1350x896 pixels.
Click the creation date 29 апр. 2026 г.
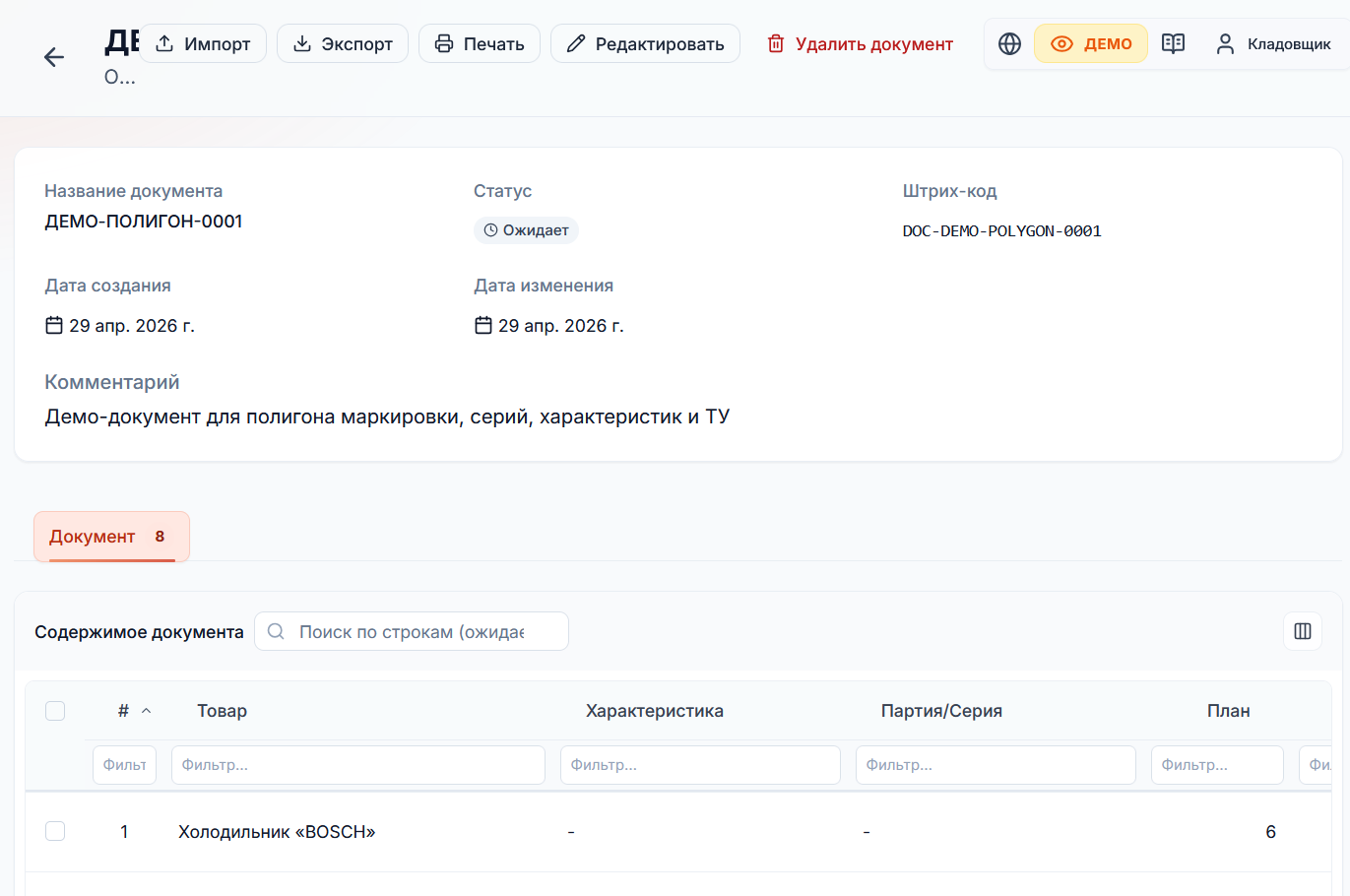[120, 326]
